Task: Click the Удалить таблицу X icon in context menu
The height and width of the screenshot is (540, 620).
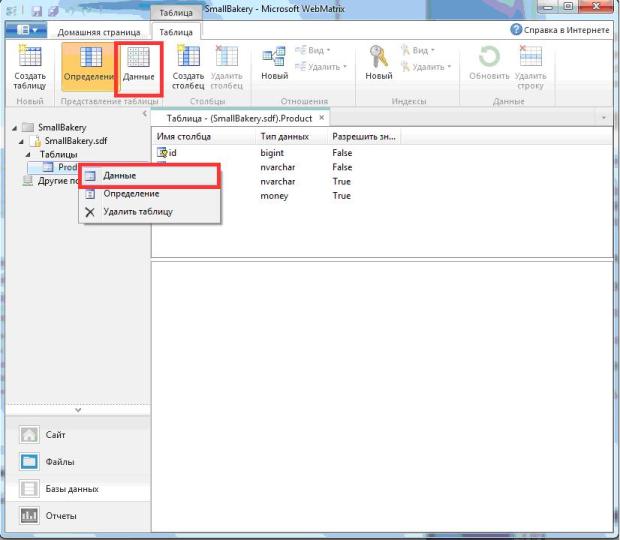Action: pos(90,212)
